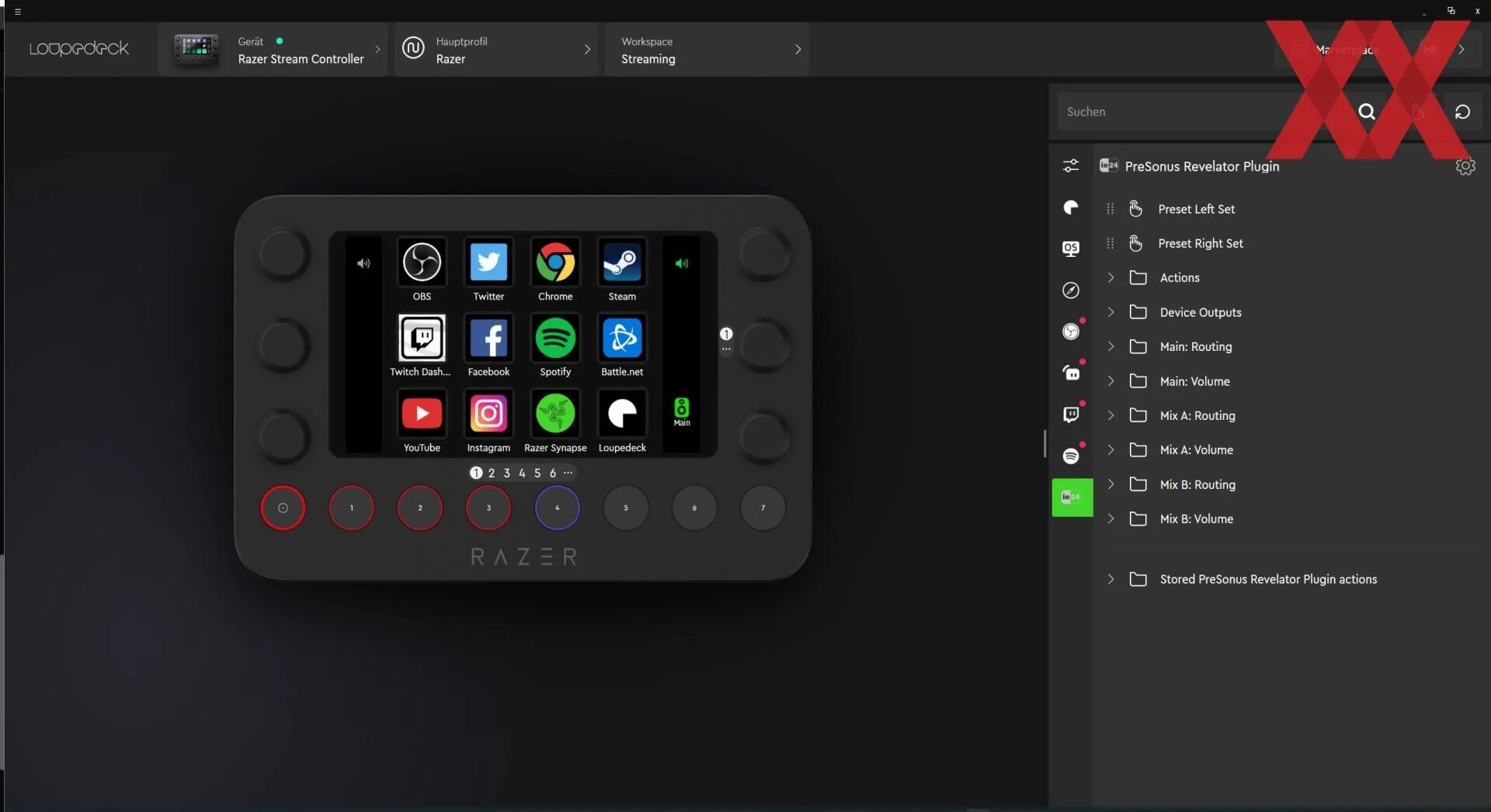
Task: Click the green right-side speaker icon
Action: pos(681,263)
